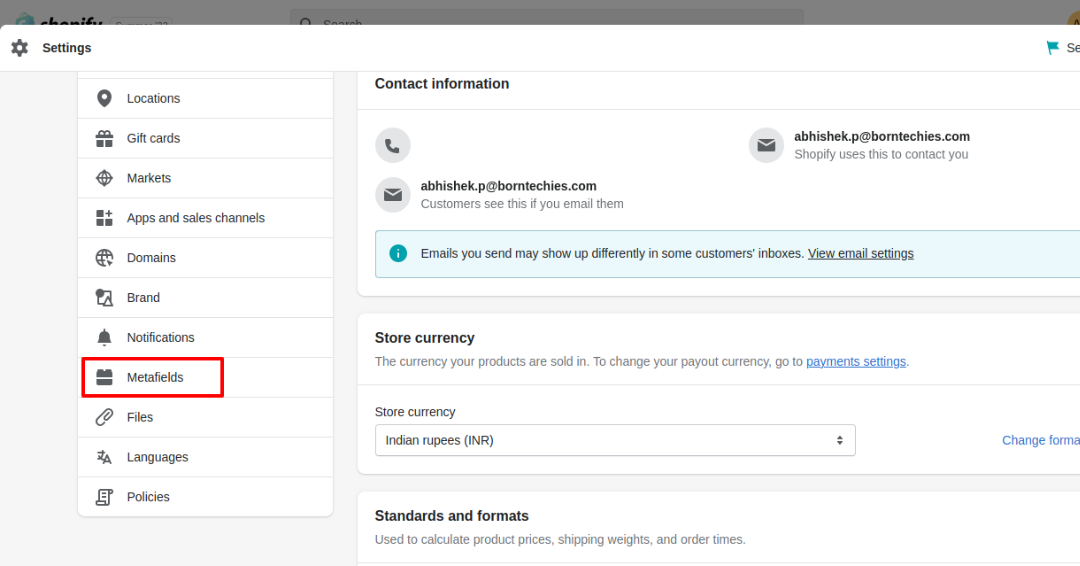Select Domains in sidebar
The image size is (1080, 566).
pyautogui.click(x=205, y=258)
